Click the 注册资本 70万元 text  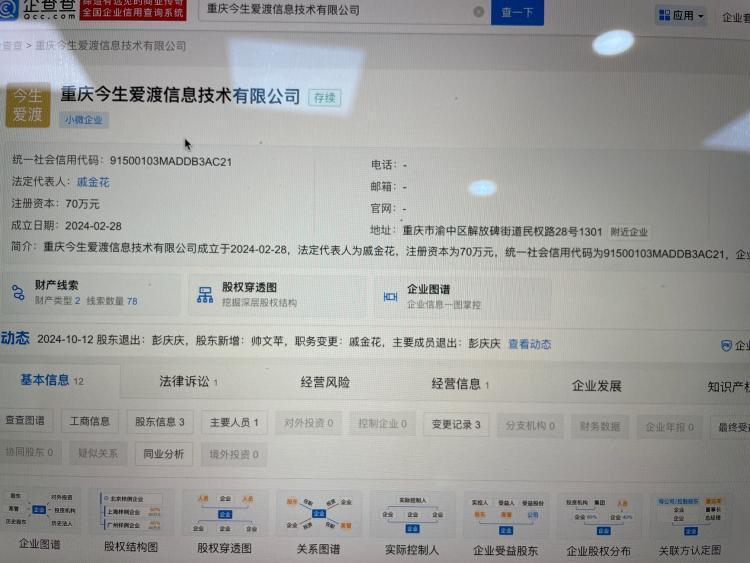(x=55, y=204)
